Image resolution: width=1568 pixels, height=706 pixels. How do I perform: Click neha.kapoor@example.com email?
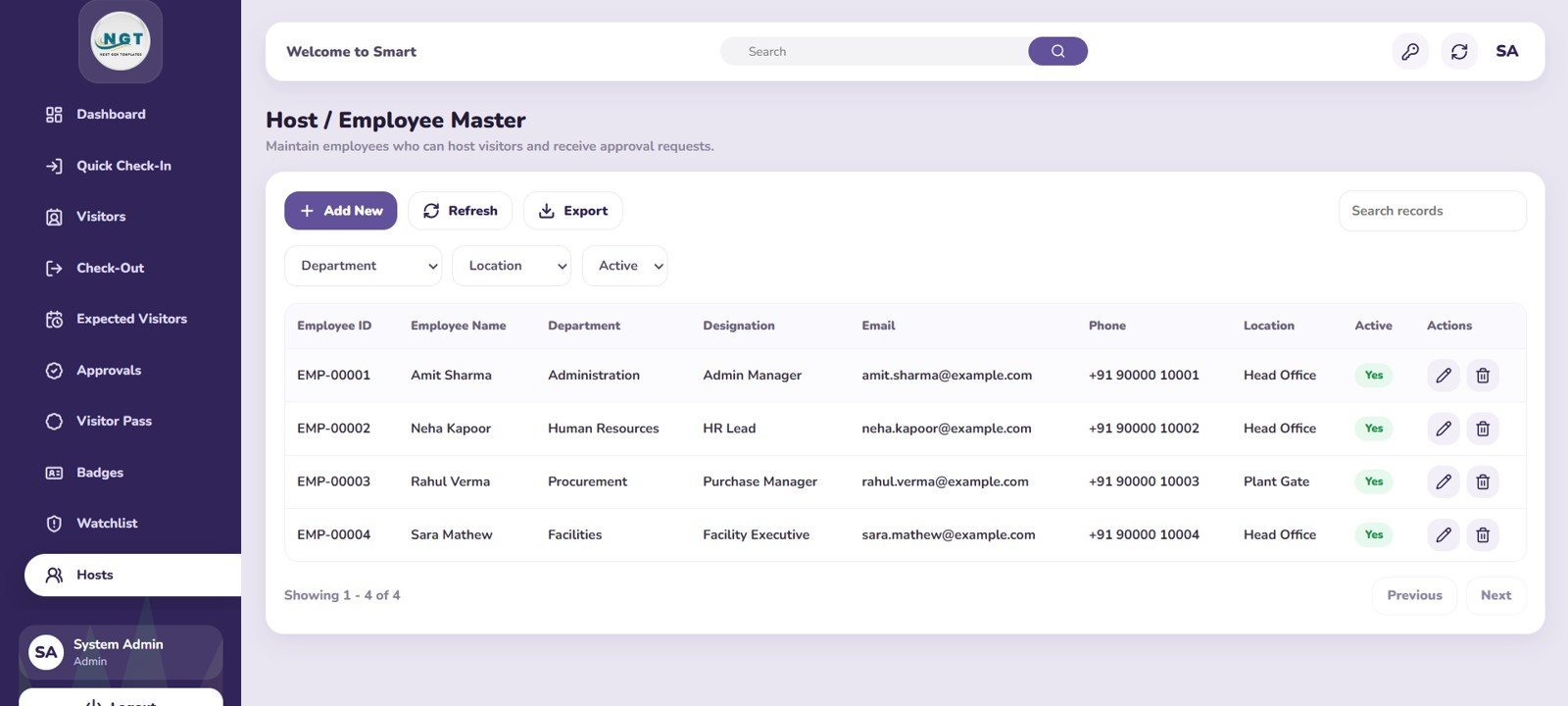coord(947,429)
